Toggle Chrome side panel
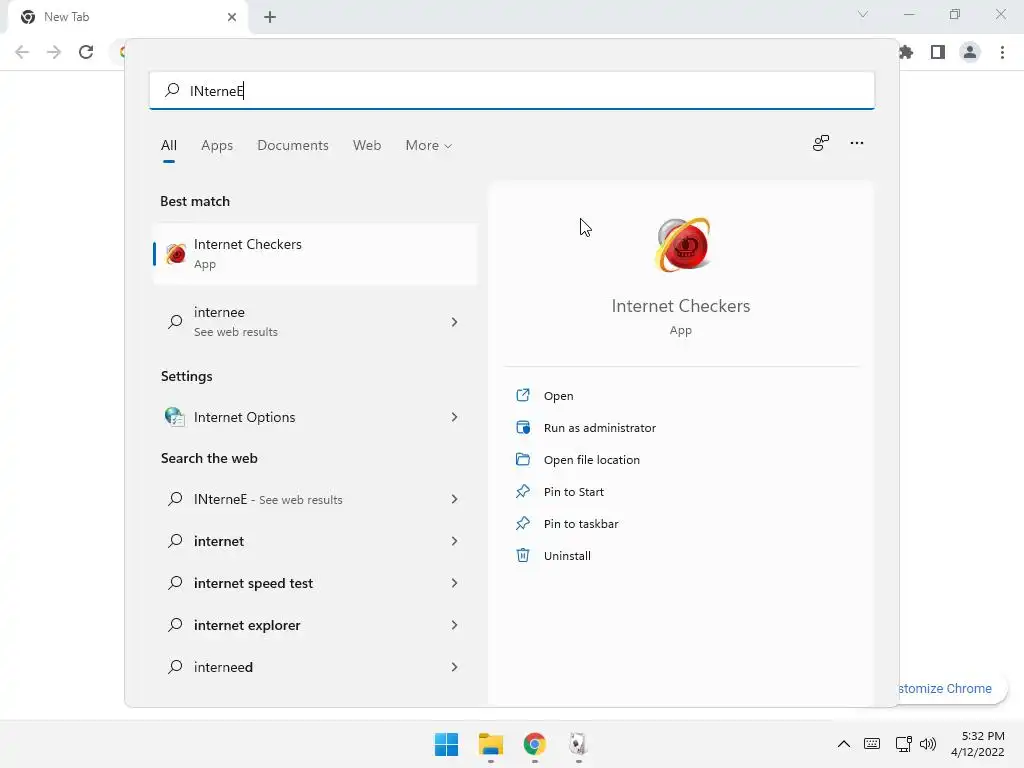This screenshot has height=768, width=1024. coord(938,52)
